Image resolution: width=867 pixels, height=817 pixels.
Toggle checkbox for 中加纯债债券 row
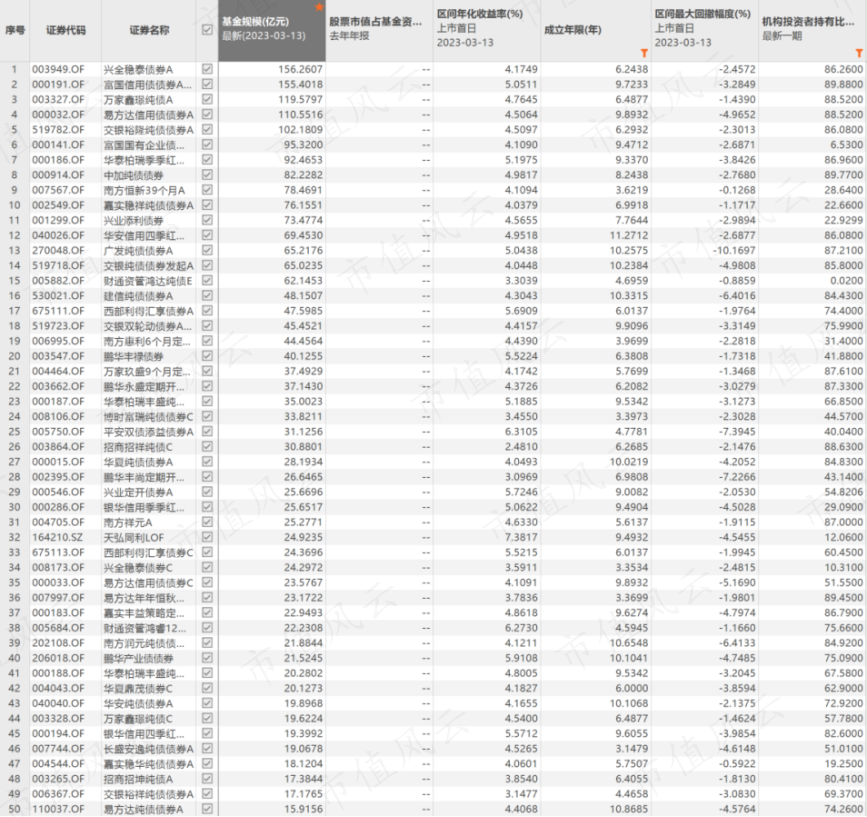(x=207, y=175)
